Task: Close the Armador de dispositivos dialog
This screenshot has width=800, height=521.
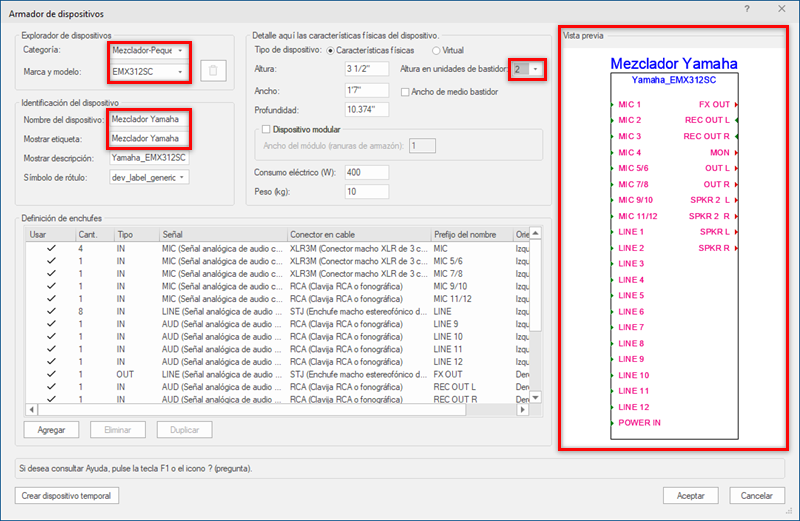Action: [x=782, y=9]
